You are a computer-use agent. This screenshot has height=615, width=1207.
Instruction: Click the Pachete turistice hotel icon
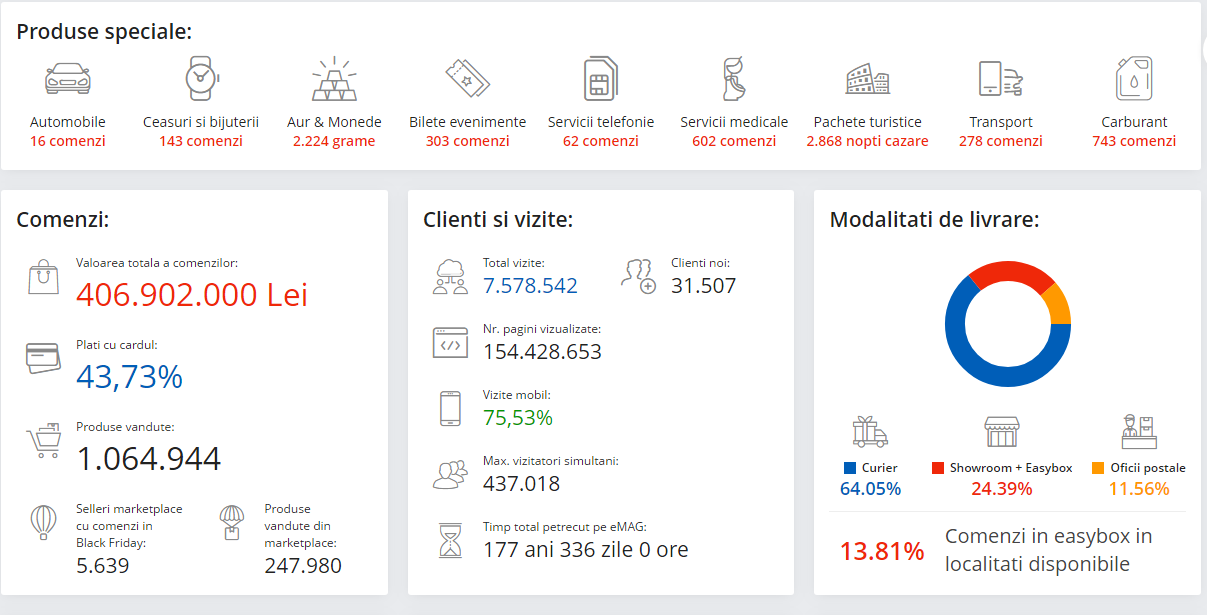coord(867,78)
